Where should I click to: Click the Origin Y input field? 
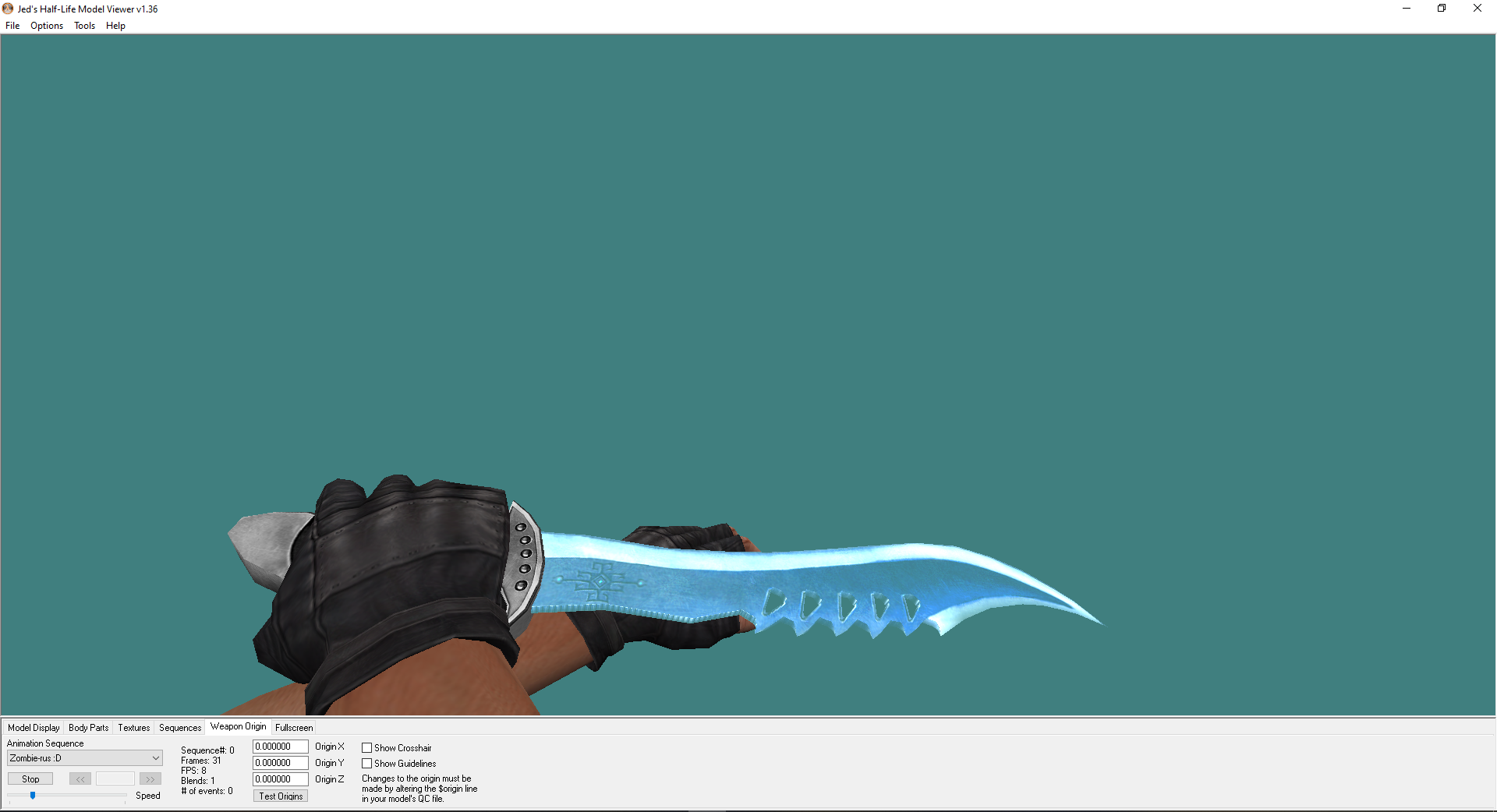pyautogui.click(x=281, y=763)
